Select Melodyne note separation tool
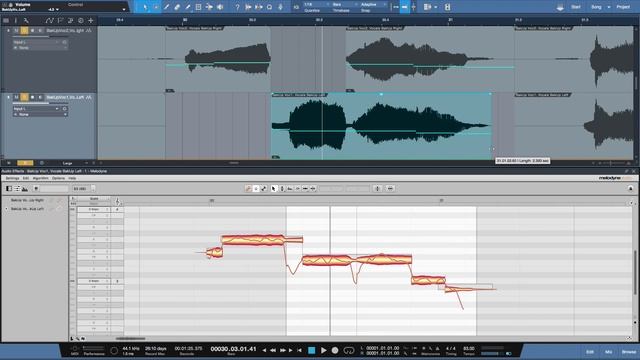 [313, 189]
